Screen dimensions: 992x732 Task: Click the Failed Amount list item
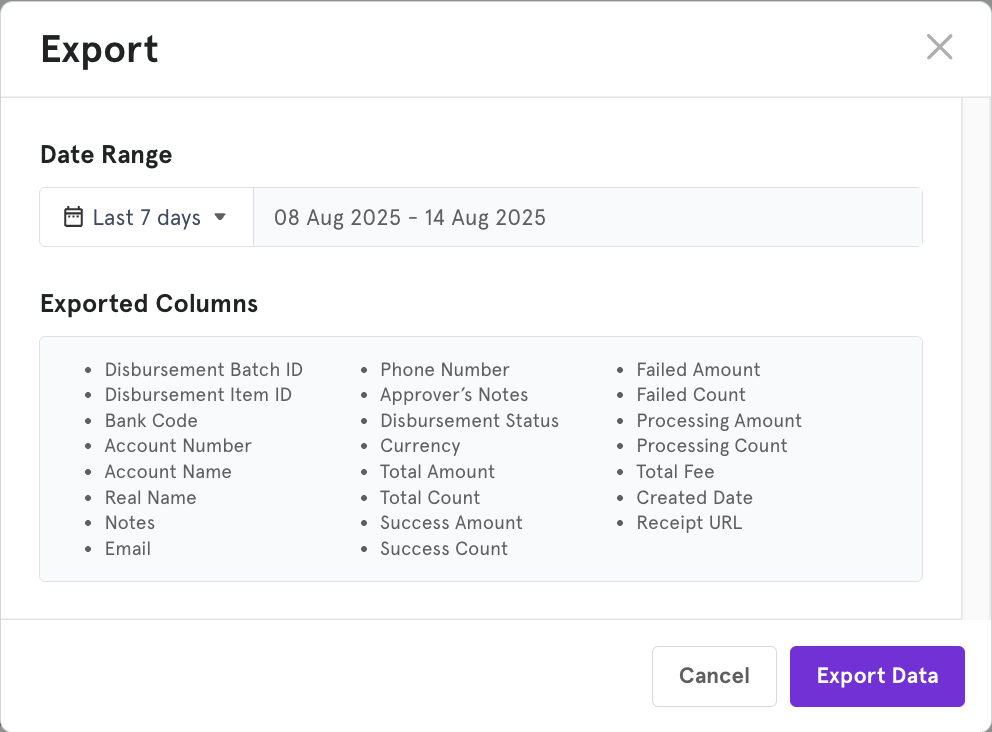[698, 369]
